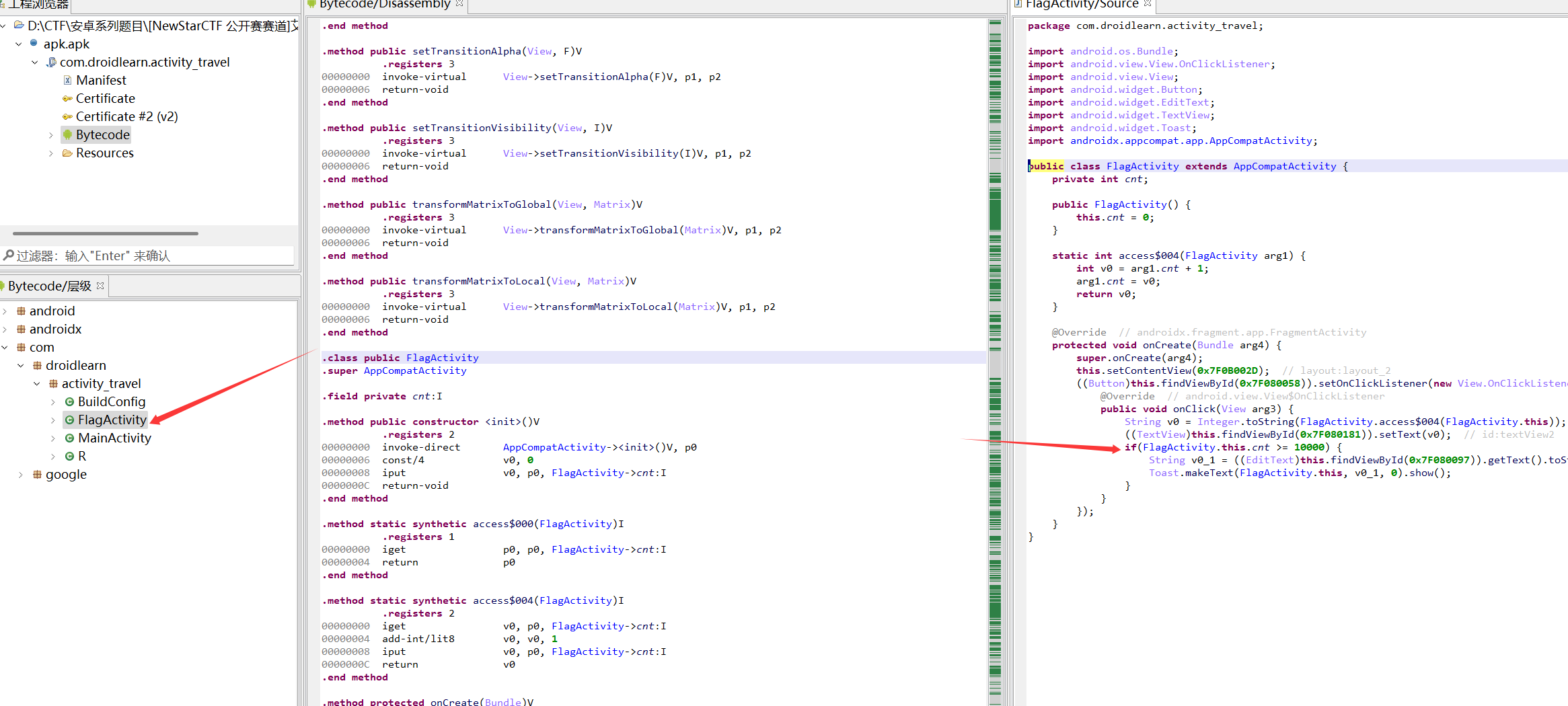Viewport: 1568px width, 706px height.
Task: Click the 'private int cnt;' source line
Action: click(x=1100, y=179)
